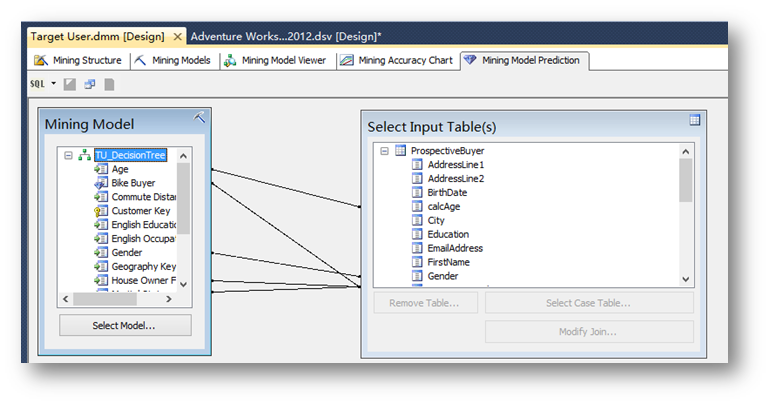The image size is (770, 405).
Task: Click mining model list scroll up arrow
Action: pyautogui.click(x=183, y=156)
